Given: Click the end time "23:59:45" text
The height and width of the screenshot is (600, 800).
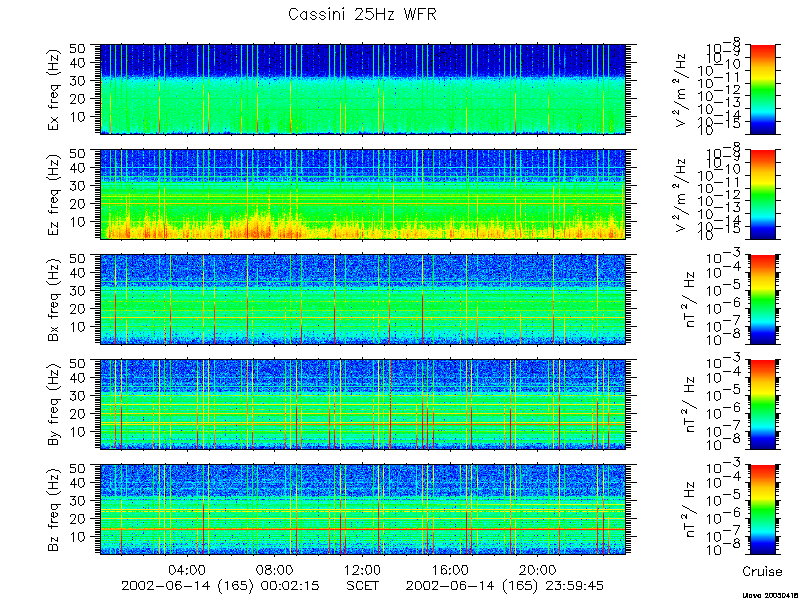Looking at the screenshot, I should tap(572, 585).
